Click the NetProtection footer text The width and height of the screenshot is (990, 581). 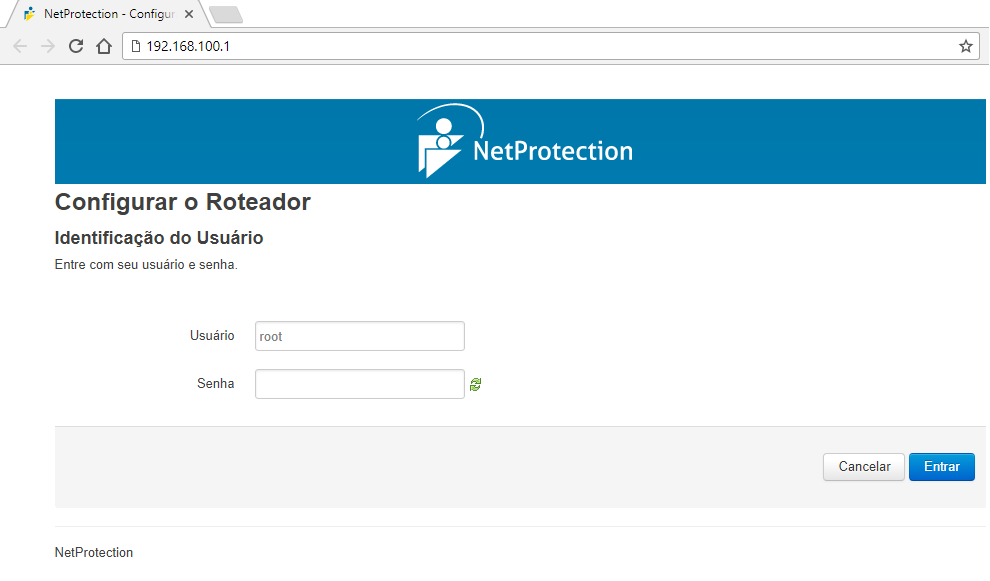tap(94, 553)
